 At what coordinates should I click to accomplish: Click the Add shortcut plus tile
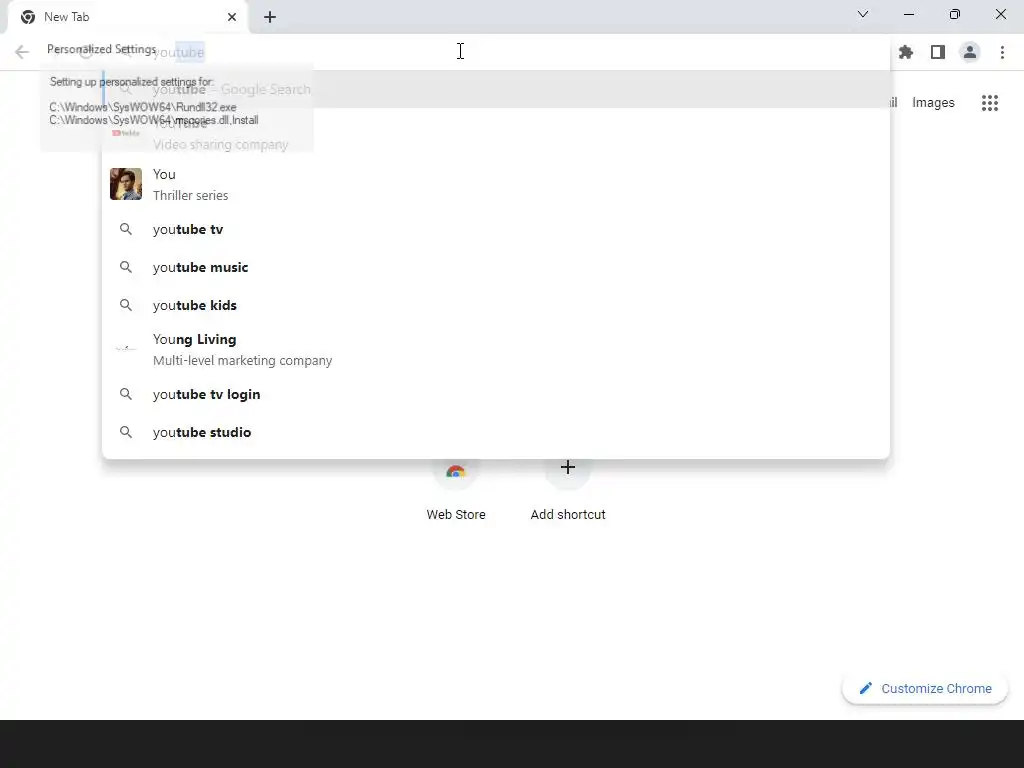(x=568, y=490)
